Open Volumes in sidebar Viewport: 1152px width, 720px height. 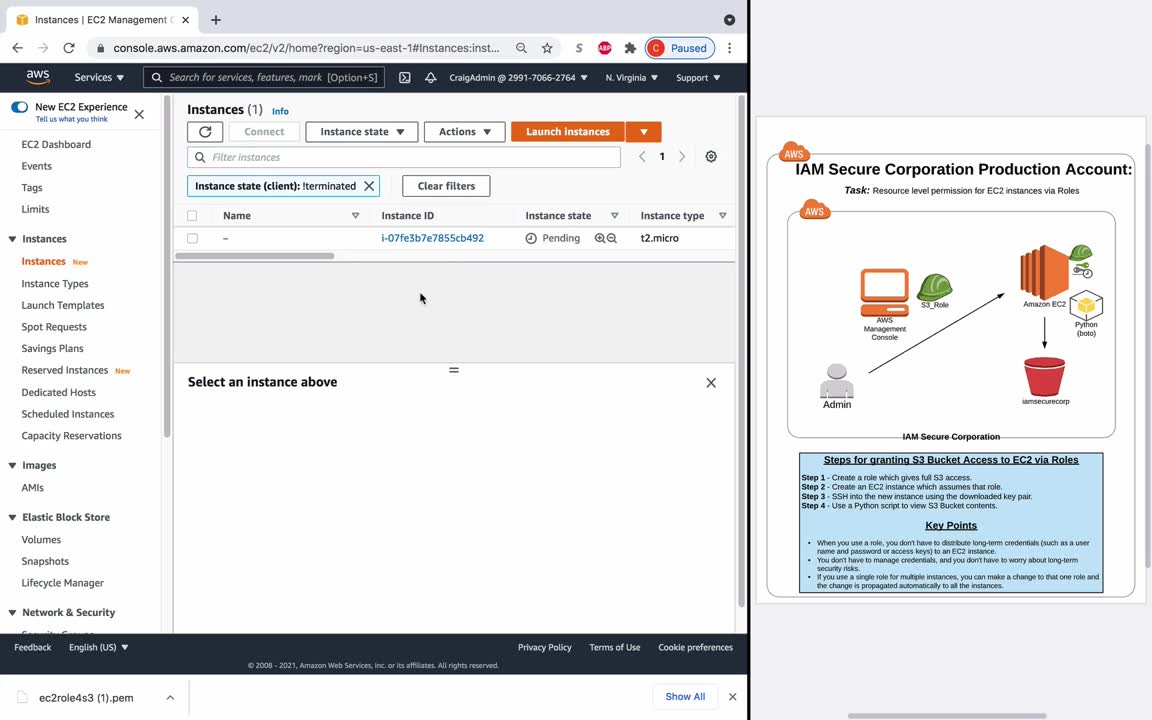point(41,539)
